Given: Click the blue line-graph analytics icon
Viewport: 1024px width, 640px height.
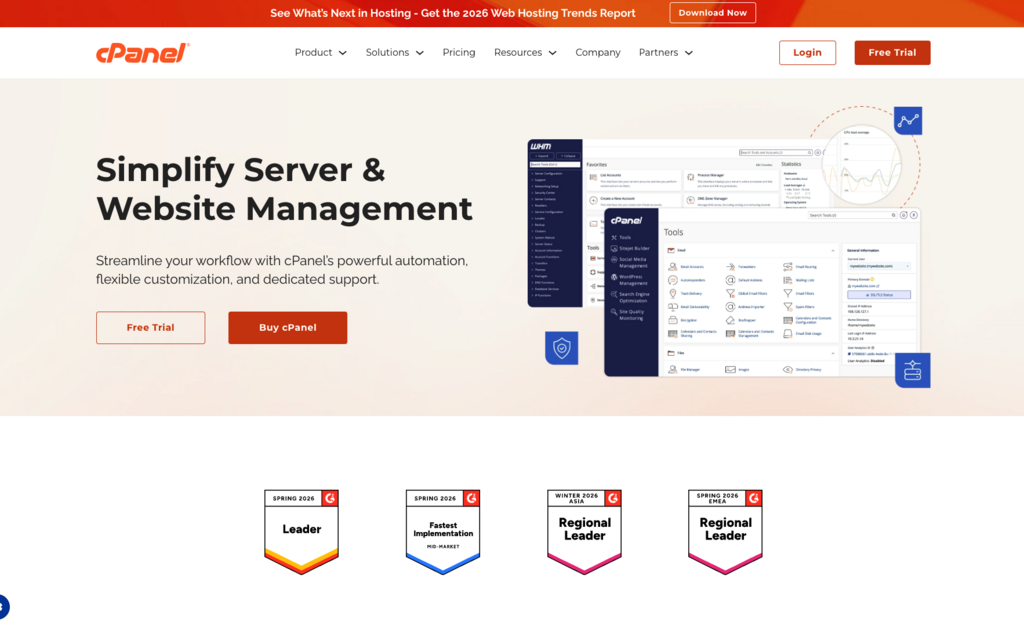Looking at the screenshot, I should pyautogui.click(x=907, y=121).
